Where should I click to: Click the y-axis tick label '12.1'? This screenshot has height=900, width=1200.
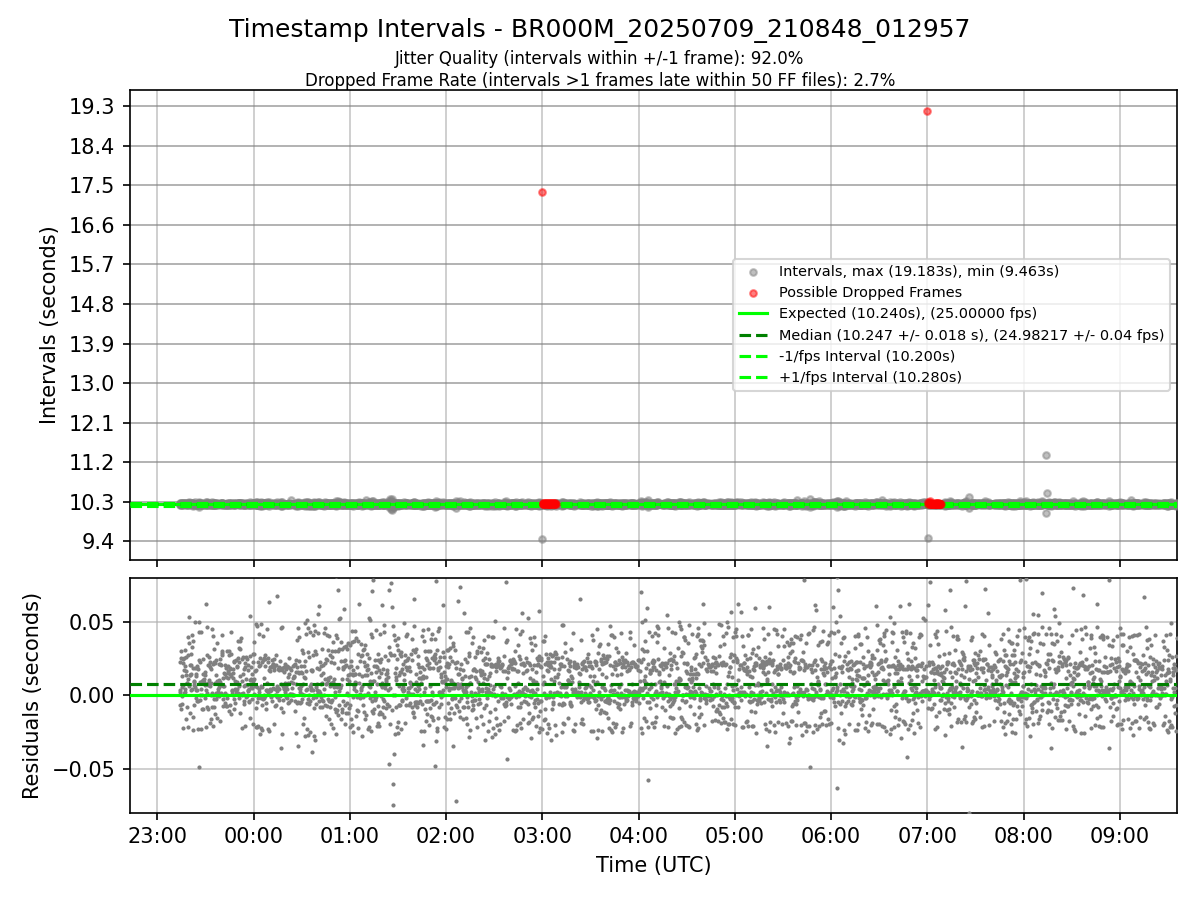coord(94,423)
